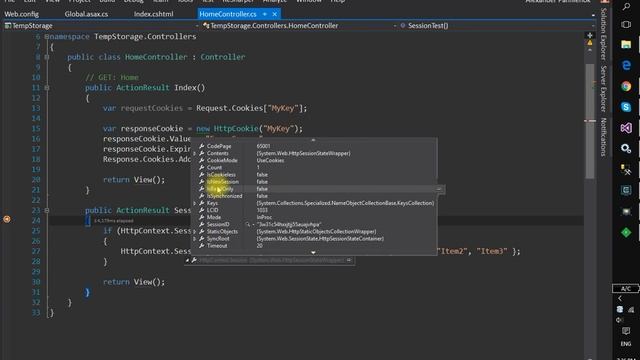This screenshot has height=360, width=640.
Task: Collapse the parent HttpContext.Session data tip
Action: (x=187, y=260)
